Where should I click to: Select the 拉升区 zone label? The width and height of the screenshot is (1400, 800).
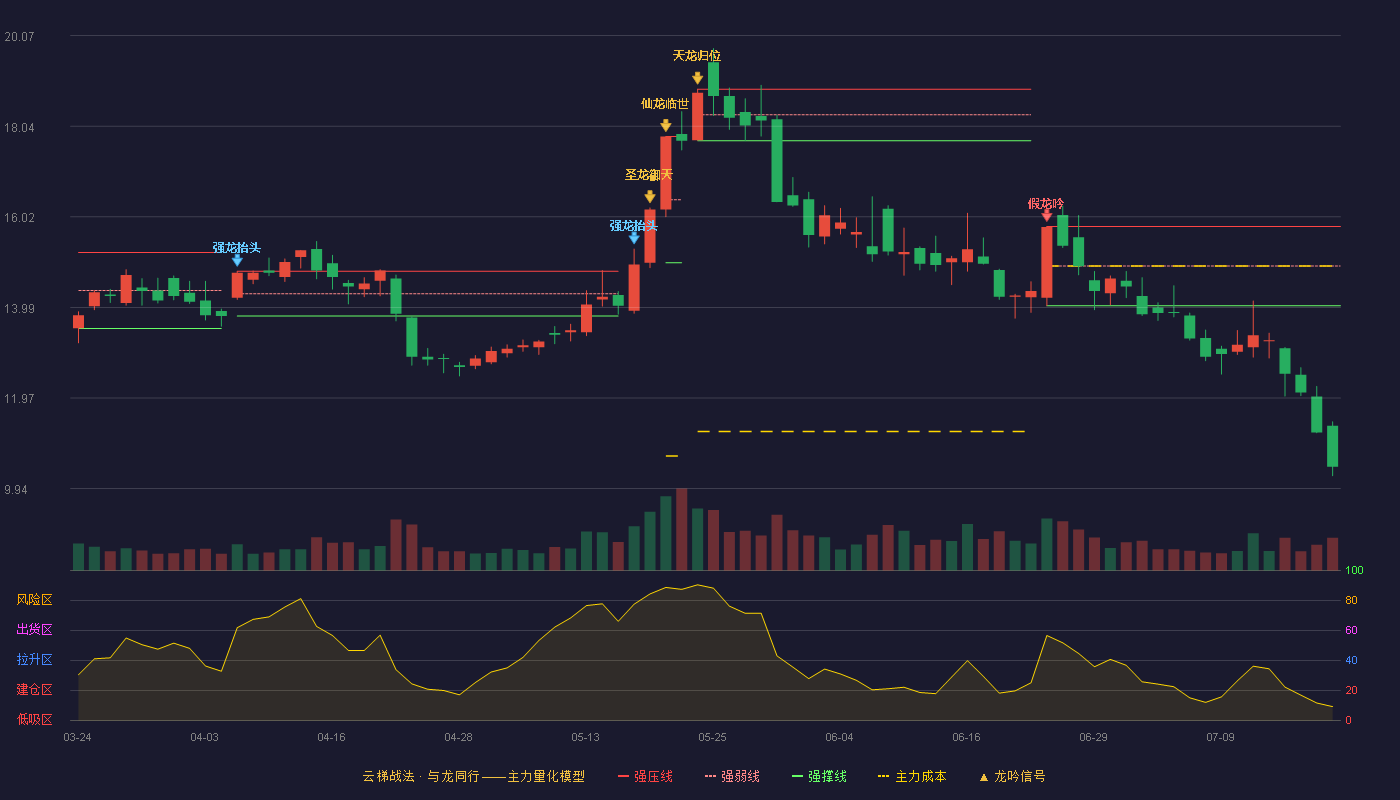pos(34,660)
